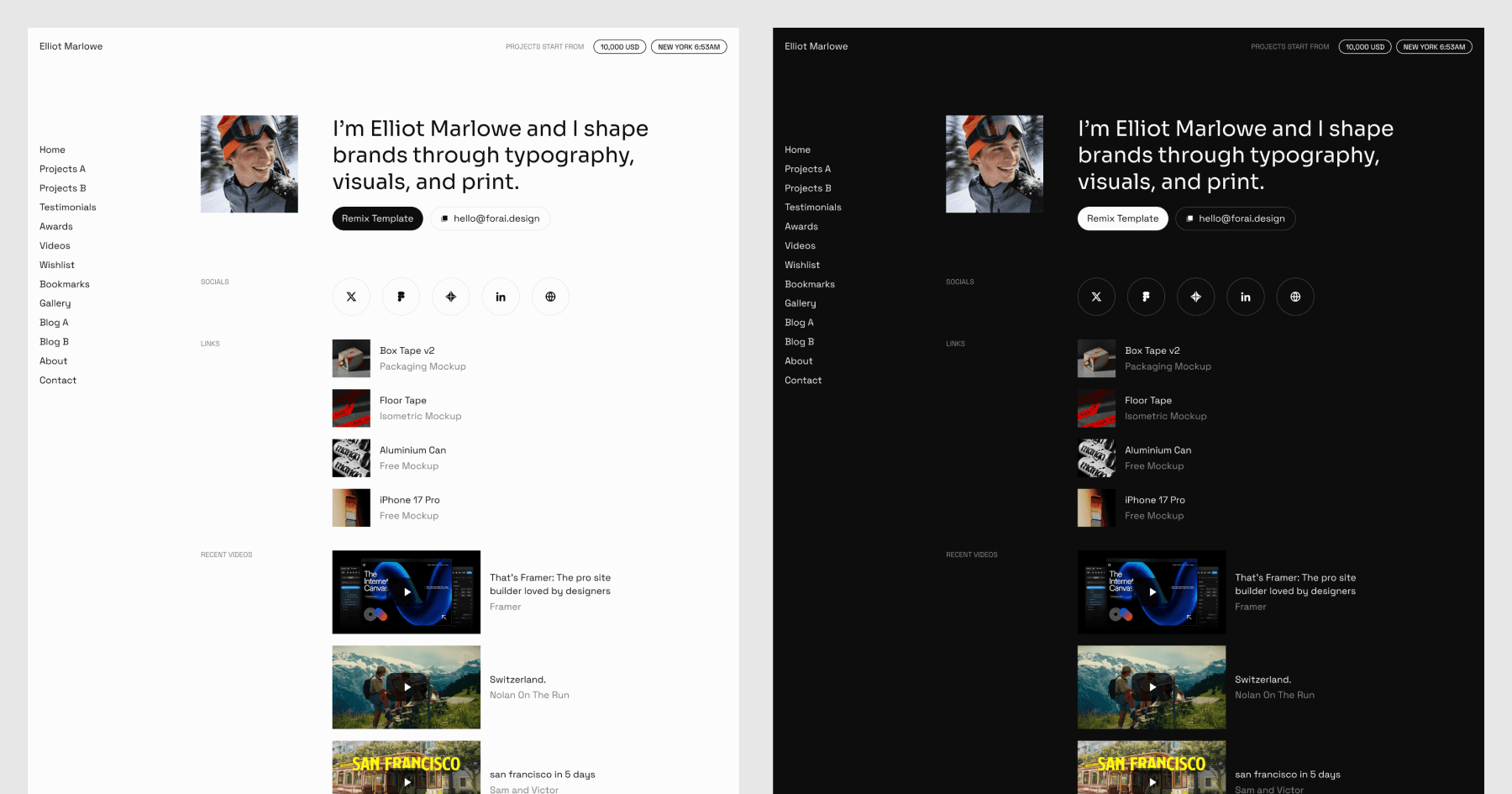Click 10,000 USD badge in light version
The height and width of the screenshot is (794, 1512).
620,47
